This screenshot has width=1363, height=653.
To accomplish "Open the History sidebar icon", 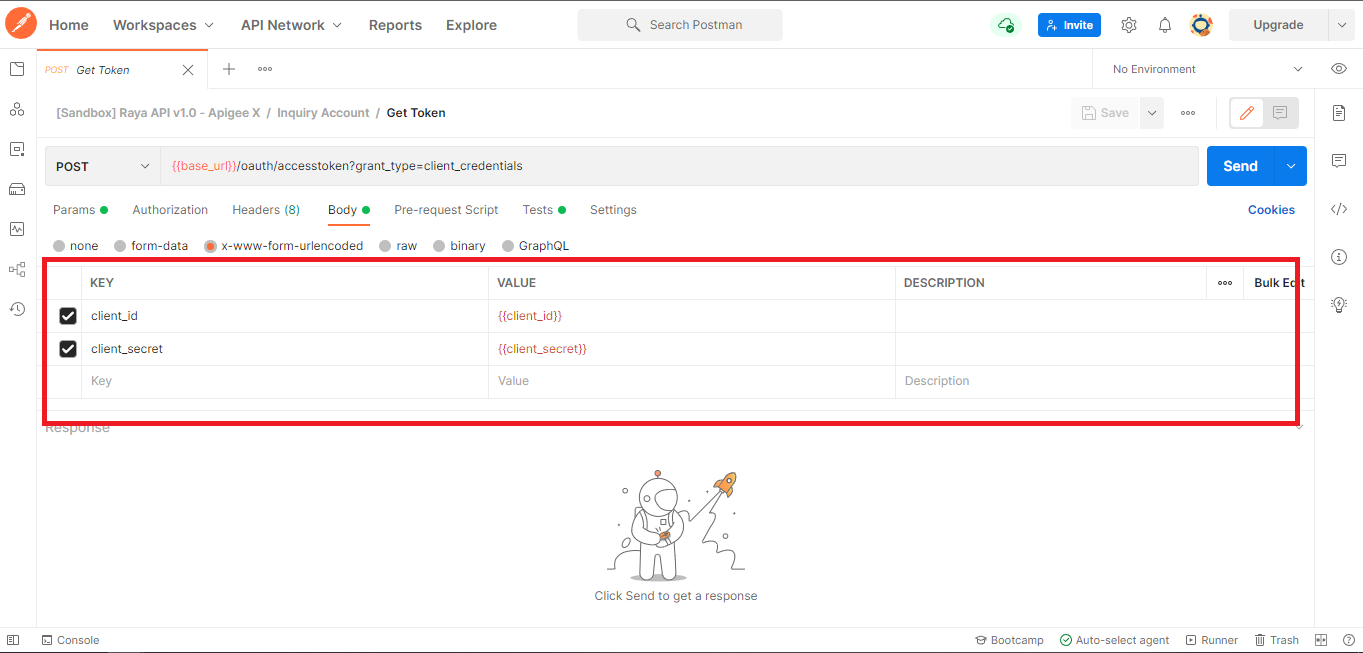I will pos(17,309).
